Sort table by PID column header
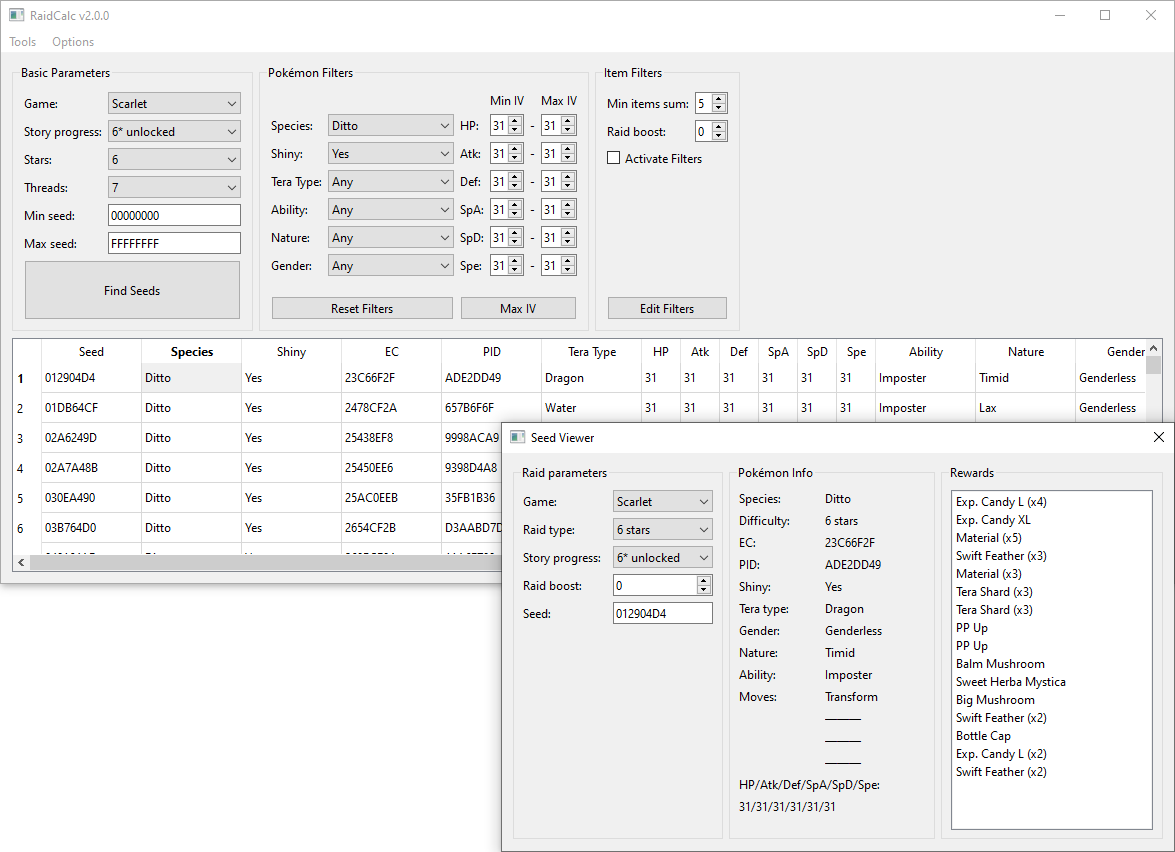The width and height of the screenshot is (1175, 852). [492, 351]
